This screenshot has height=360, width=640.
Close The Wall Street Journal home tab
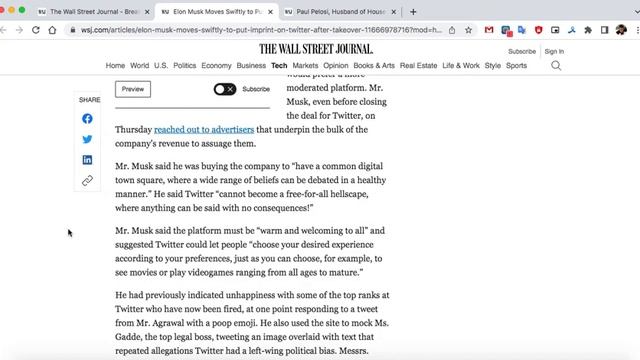click(x=147, y=12)
